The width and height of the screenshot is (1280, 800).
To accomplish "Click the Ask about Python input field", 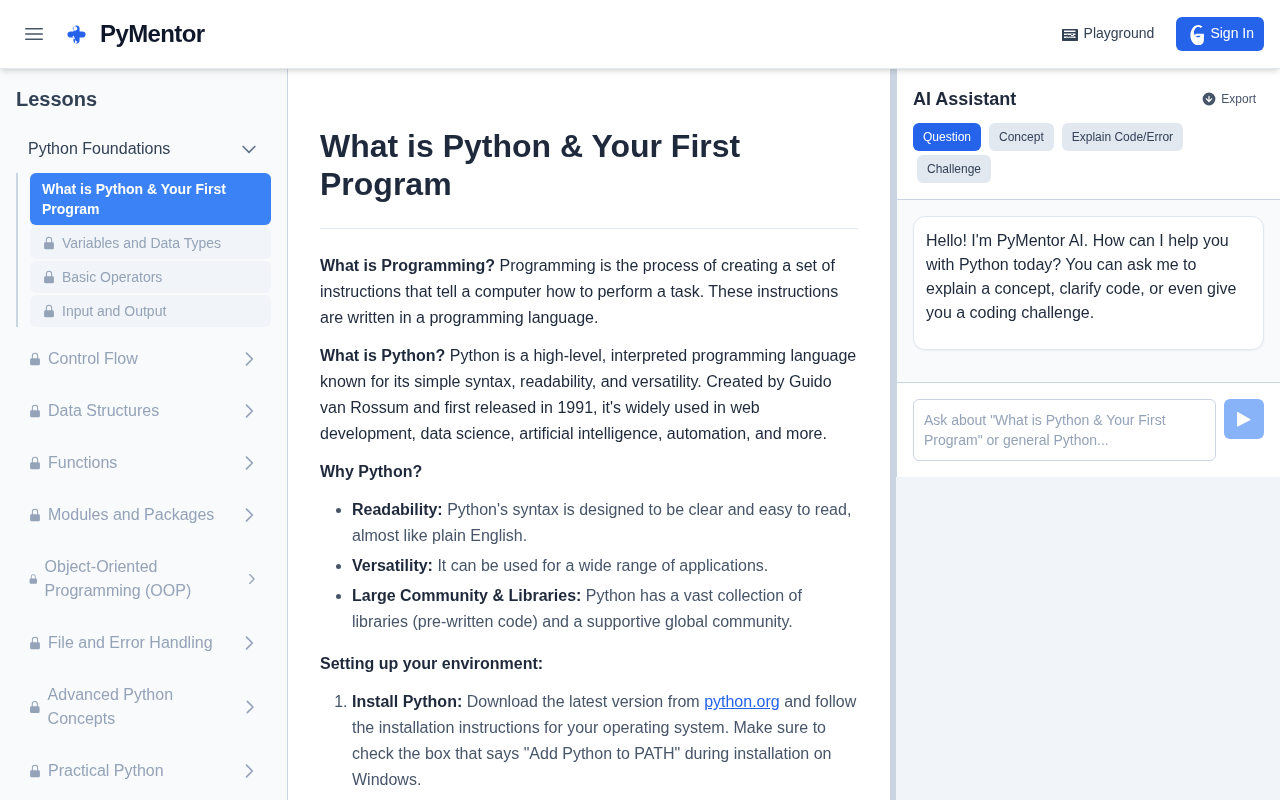I will coord(1064,430).
